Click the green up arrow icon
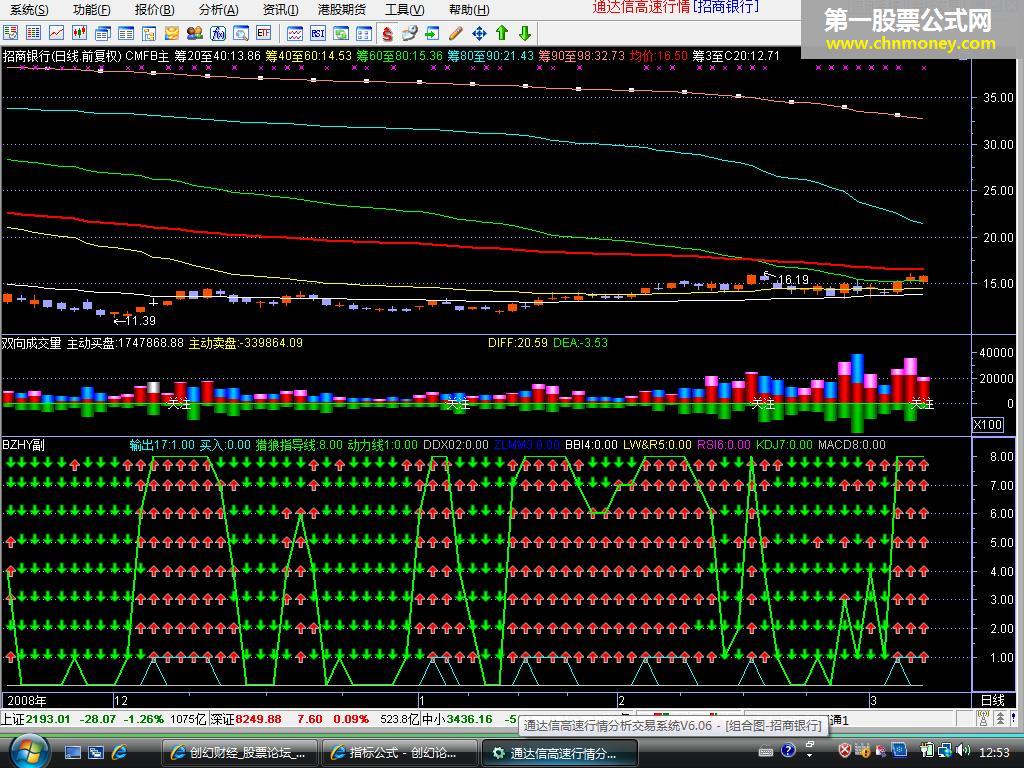This screenshot has height=768, width=1024. (502, 33)
